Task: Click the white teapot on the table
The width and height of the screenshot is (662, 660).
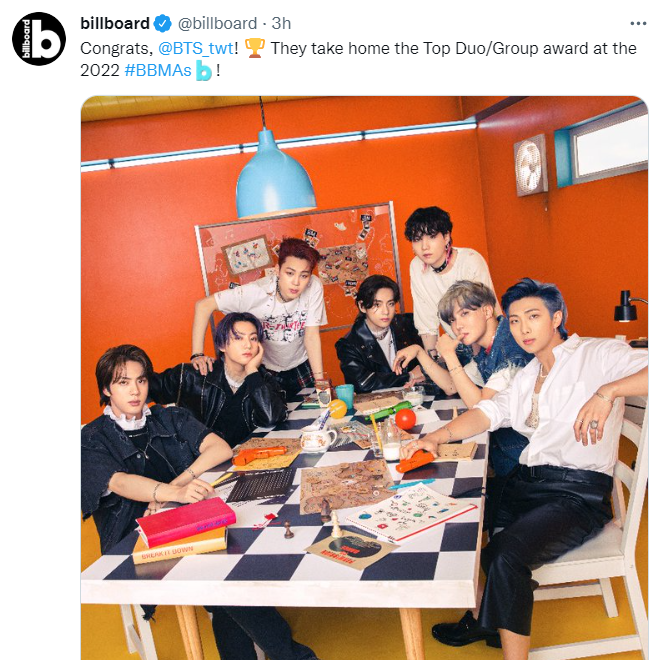Action: click(x=317, y=438)
